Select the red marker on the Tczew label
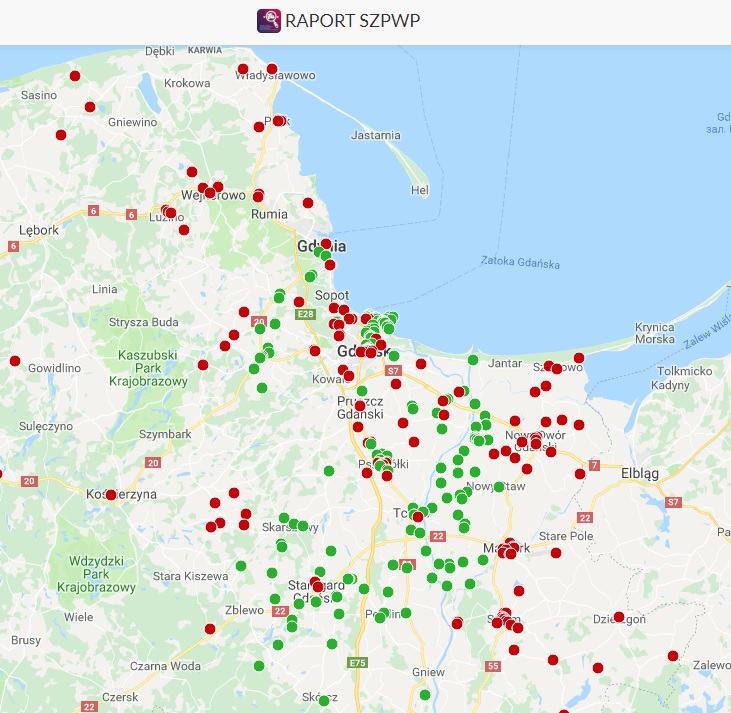This screenshot has width=731, height=713. [418, 517]
